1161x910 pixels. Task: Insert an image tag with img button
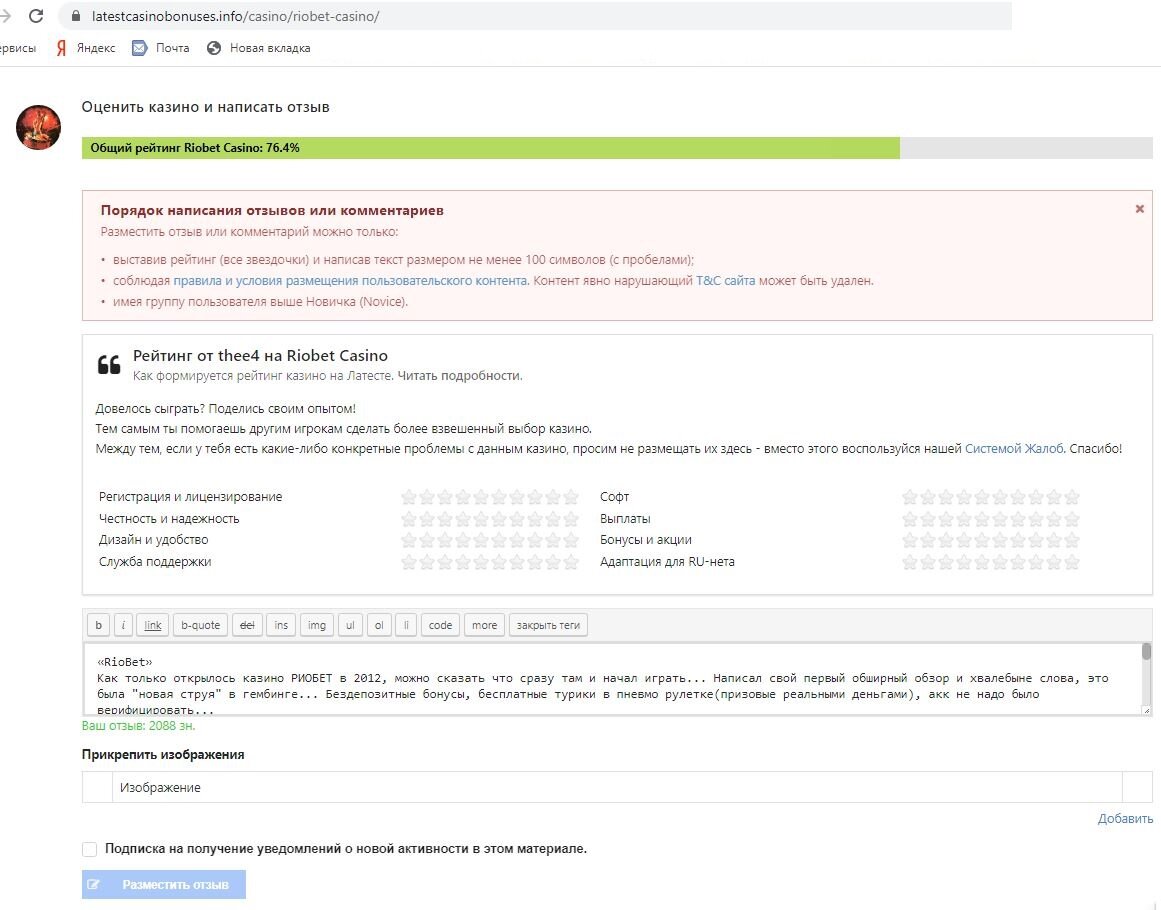(316, 625)
